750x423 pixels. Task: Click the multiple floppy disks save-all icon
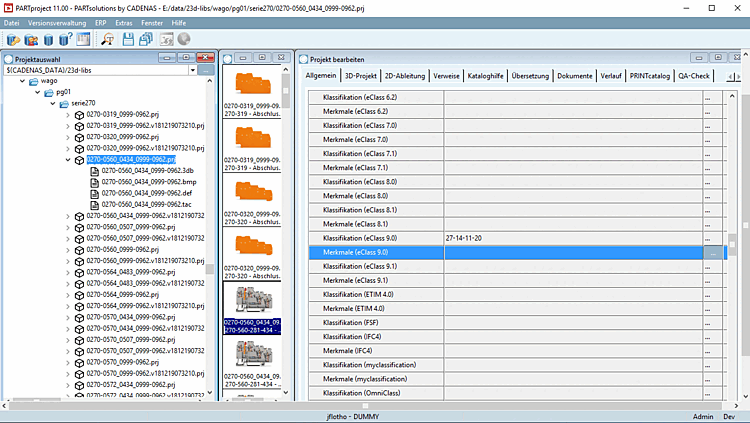(x=146, y=39)
